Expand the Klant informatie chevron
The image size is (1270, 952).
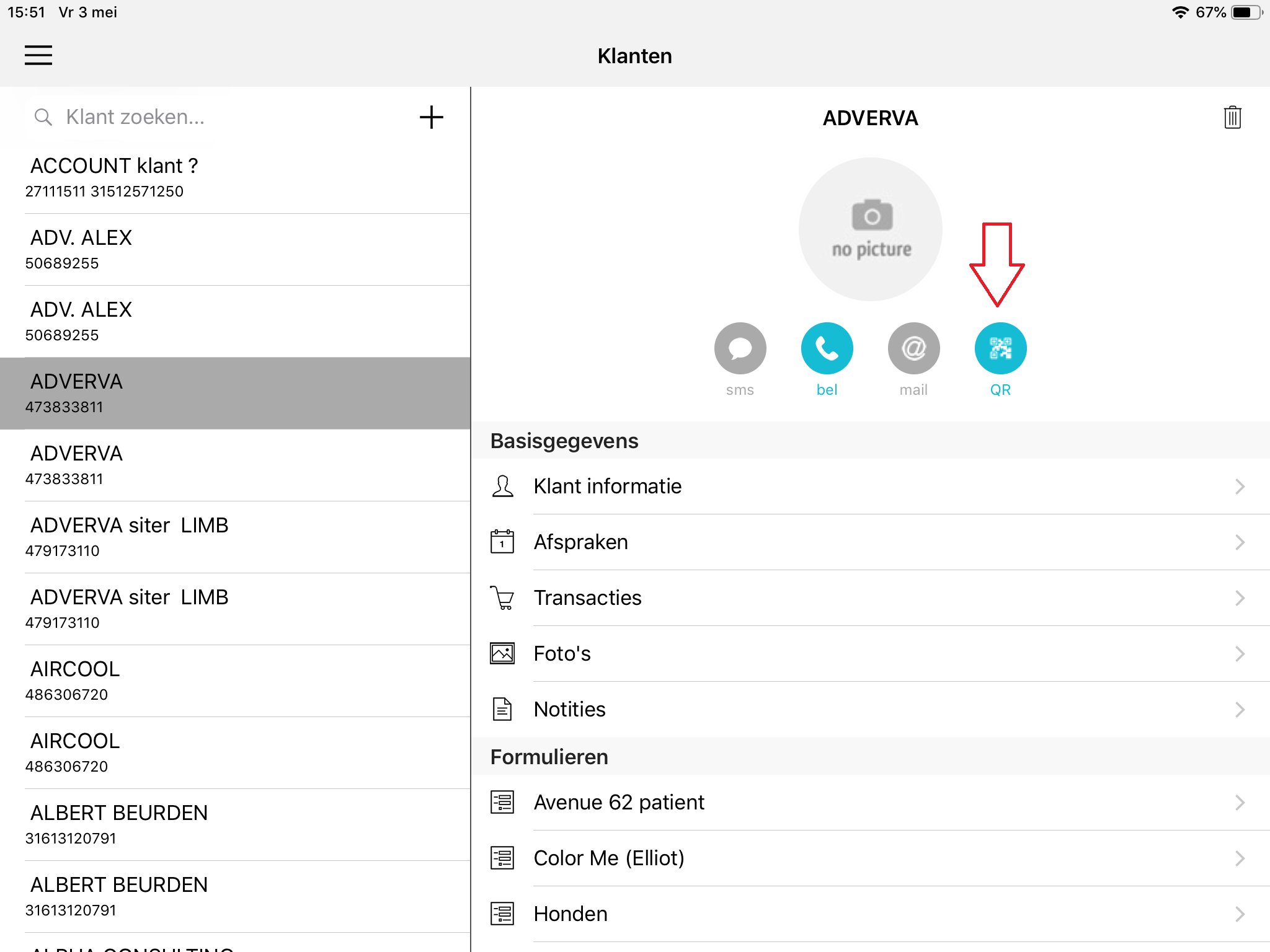1240,487
